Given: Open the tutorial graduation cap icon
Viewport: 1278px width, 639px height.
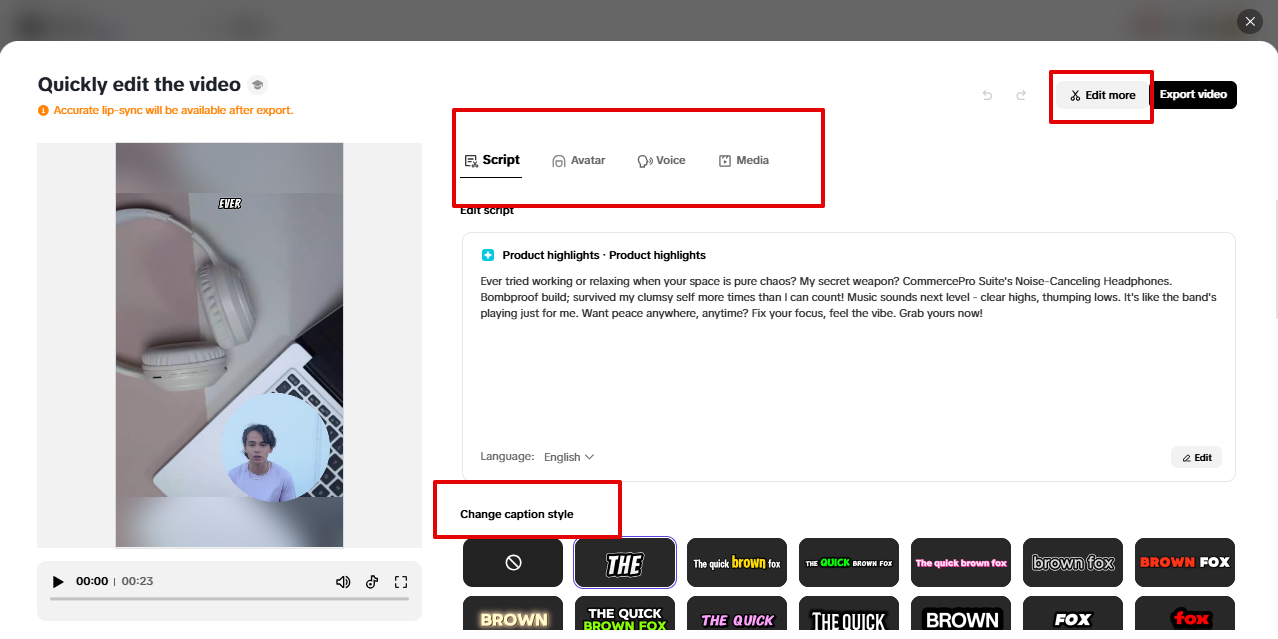Looking at the screenshot, I should [x=258, y=85].
